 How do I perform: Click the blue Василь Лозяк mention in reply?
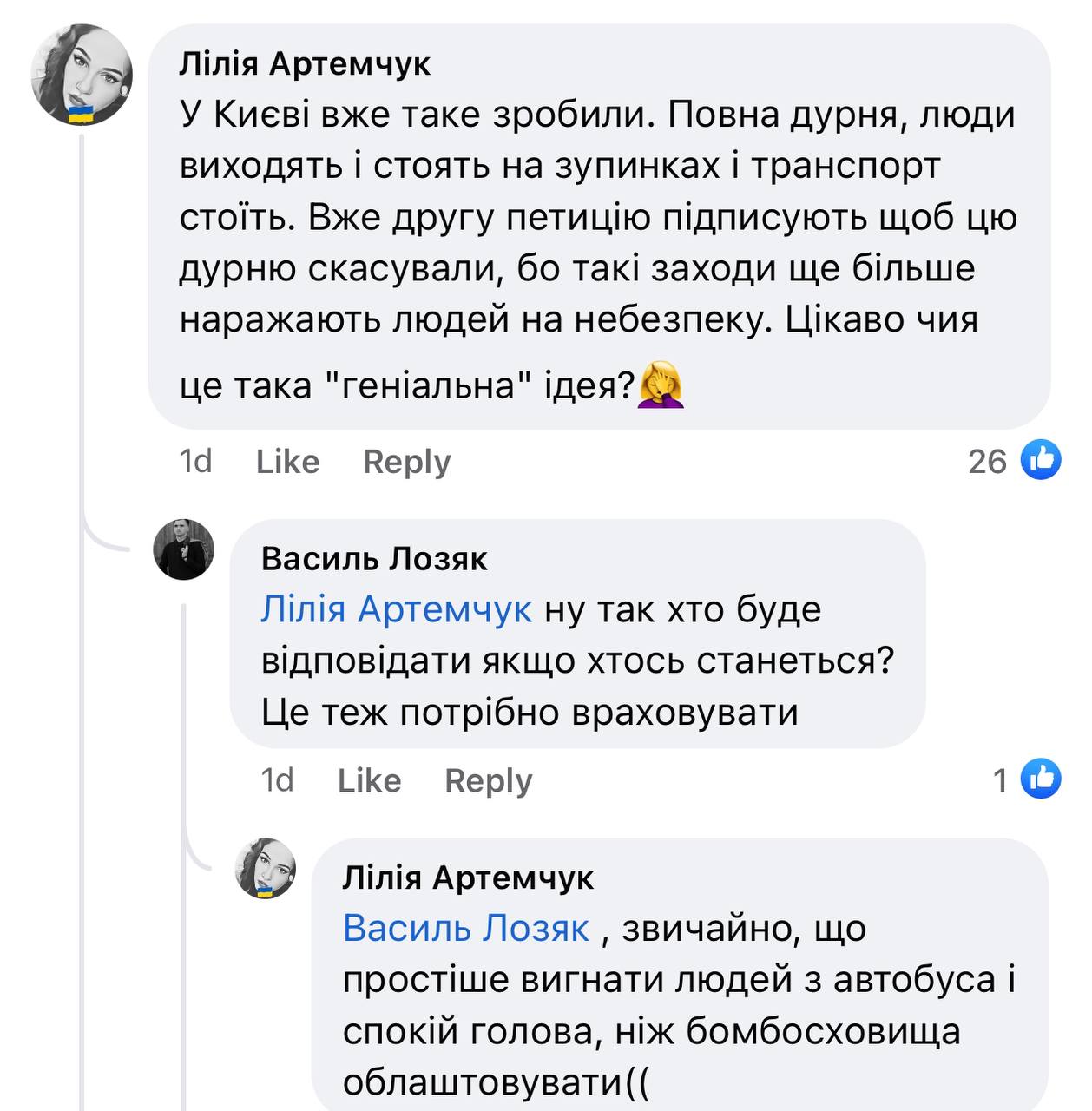466,929
